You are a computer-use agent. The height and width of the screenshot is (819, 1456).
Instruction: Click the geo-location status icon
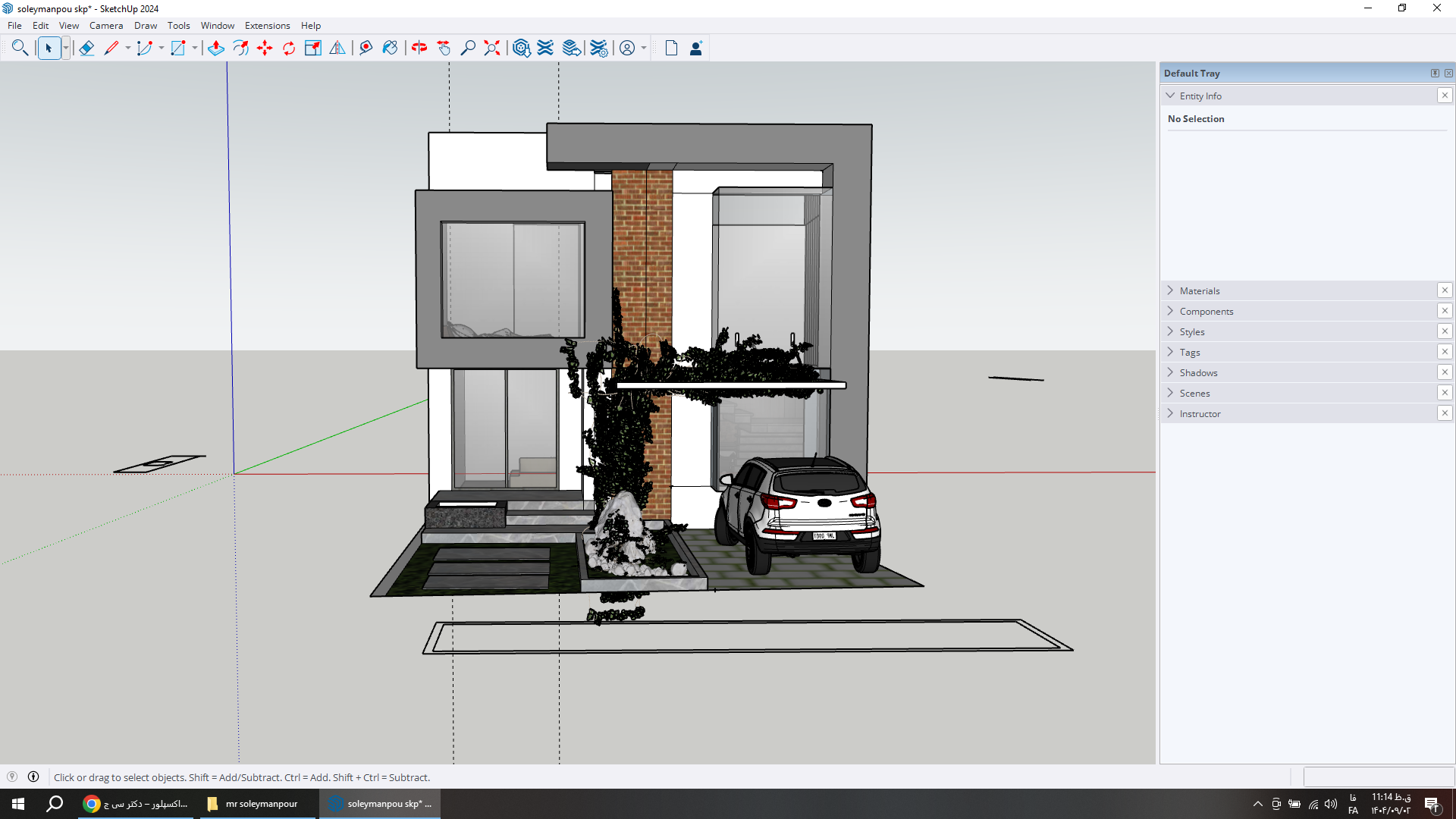(12, 777)
